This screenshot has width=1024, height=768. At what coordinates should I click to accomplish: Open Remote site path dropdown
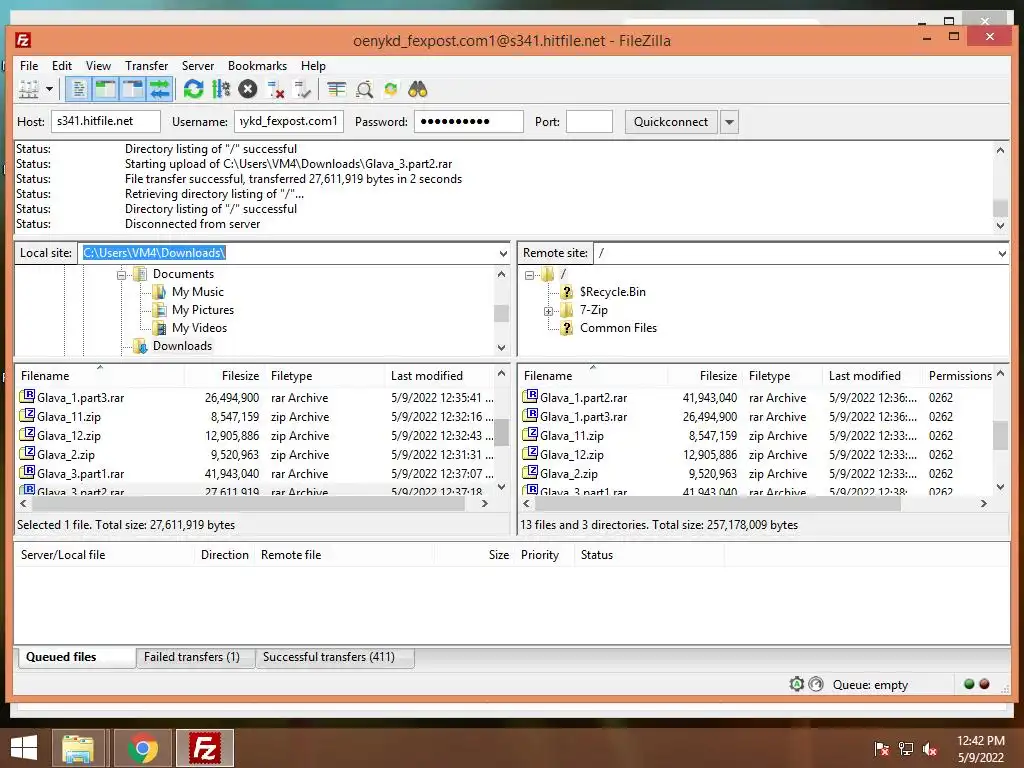(x=1002, y=253)
